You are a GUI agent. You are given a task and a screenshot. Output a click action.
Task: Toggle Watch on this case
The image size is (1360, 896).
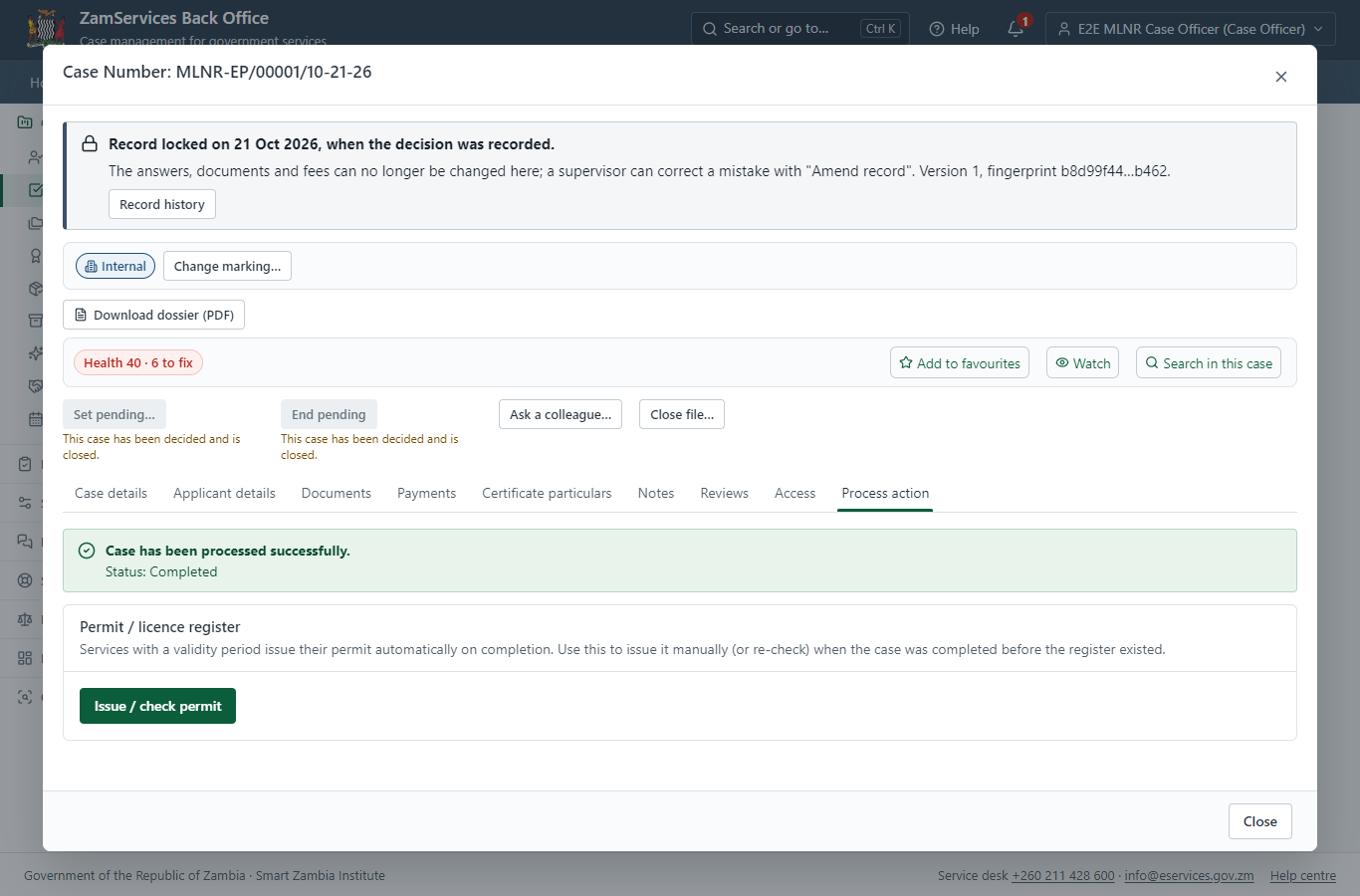click(1082, 363)
